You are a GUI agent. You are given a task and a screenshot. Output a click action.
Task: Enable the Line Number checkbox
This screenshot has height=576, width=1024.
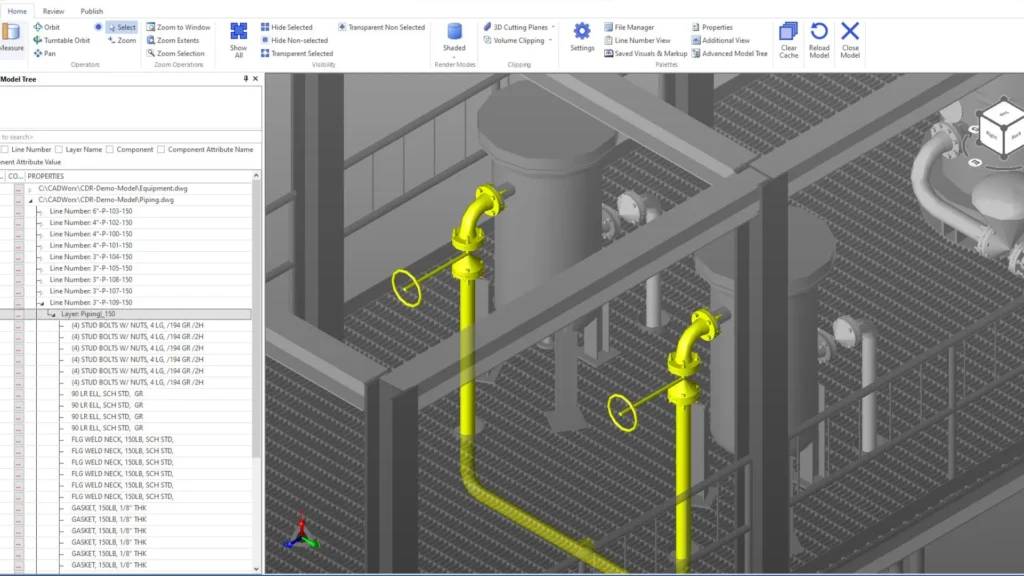tap(4, 149)
